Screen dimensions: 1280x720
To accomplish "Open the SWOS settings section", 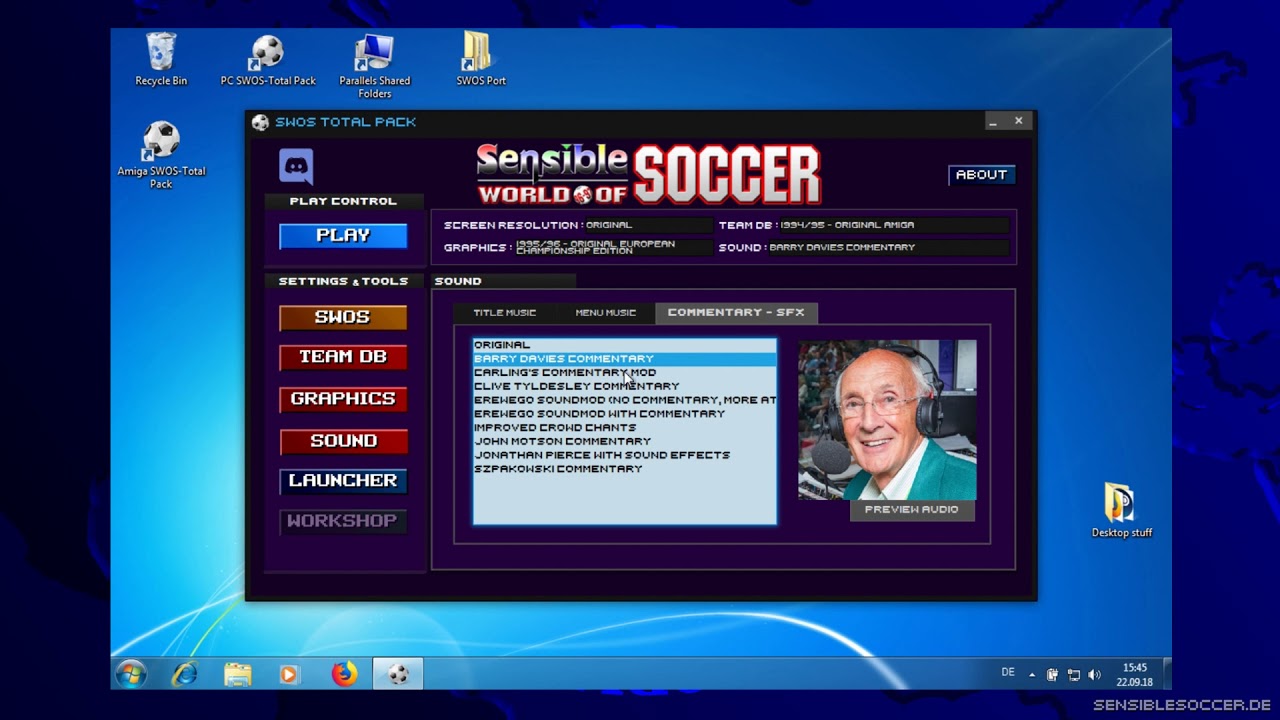I will [343, 317].
